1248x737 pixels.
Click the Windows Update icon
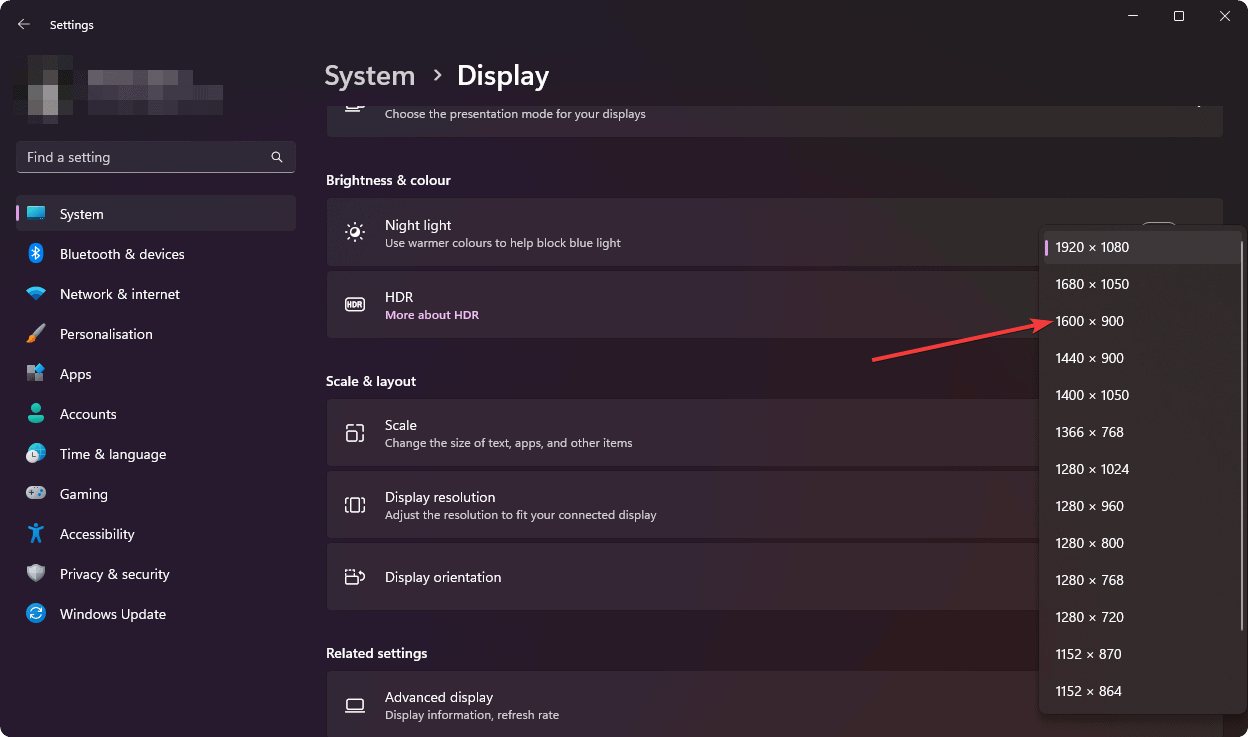pos(36,614)
